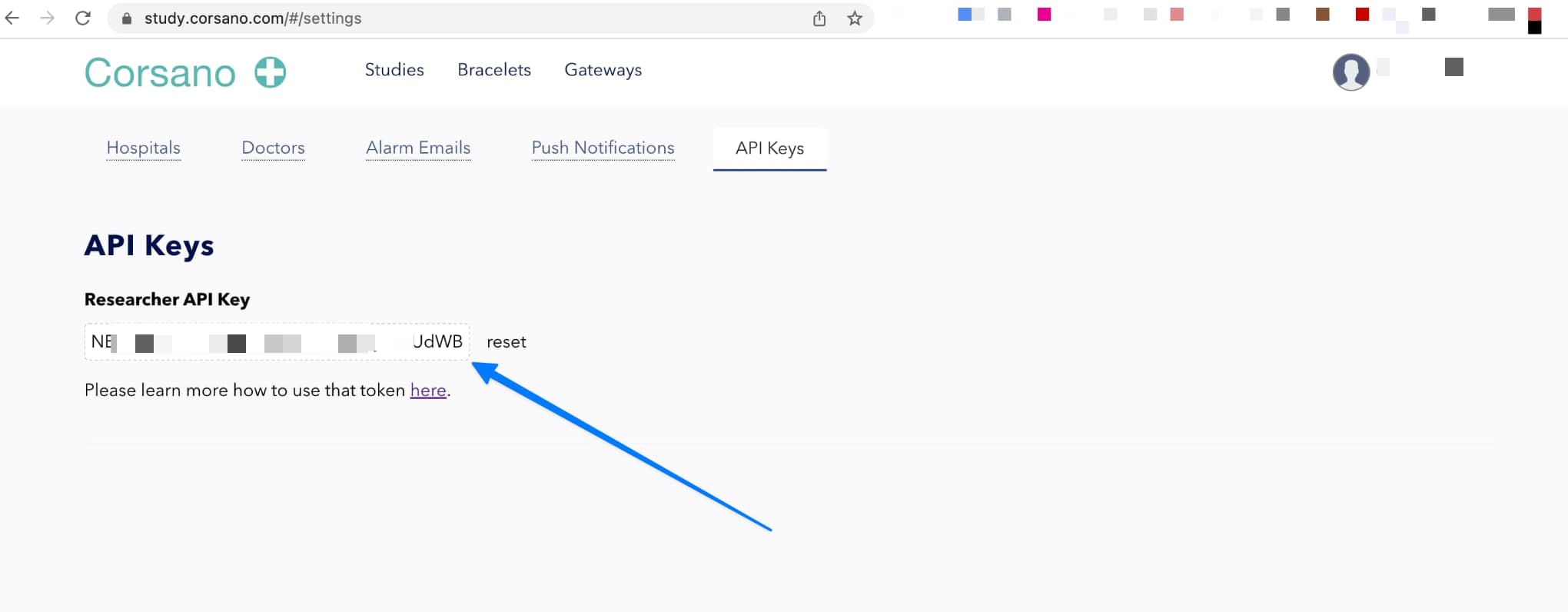
Task: Reload the page
Action: [83, 18]
